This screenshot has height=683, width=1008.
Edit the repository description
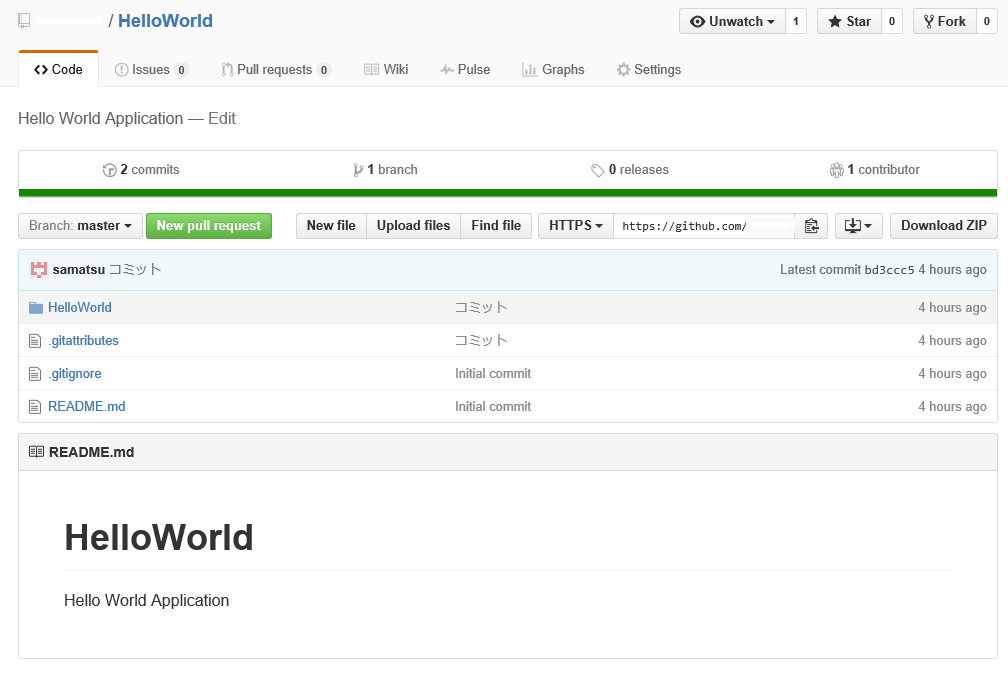coord(222,118)
